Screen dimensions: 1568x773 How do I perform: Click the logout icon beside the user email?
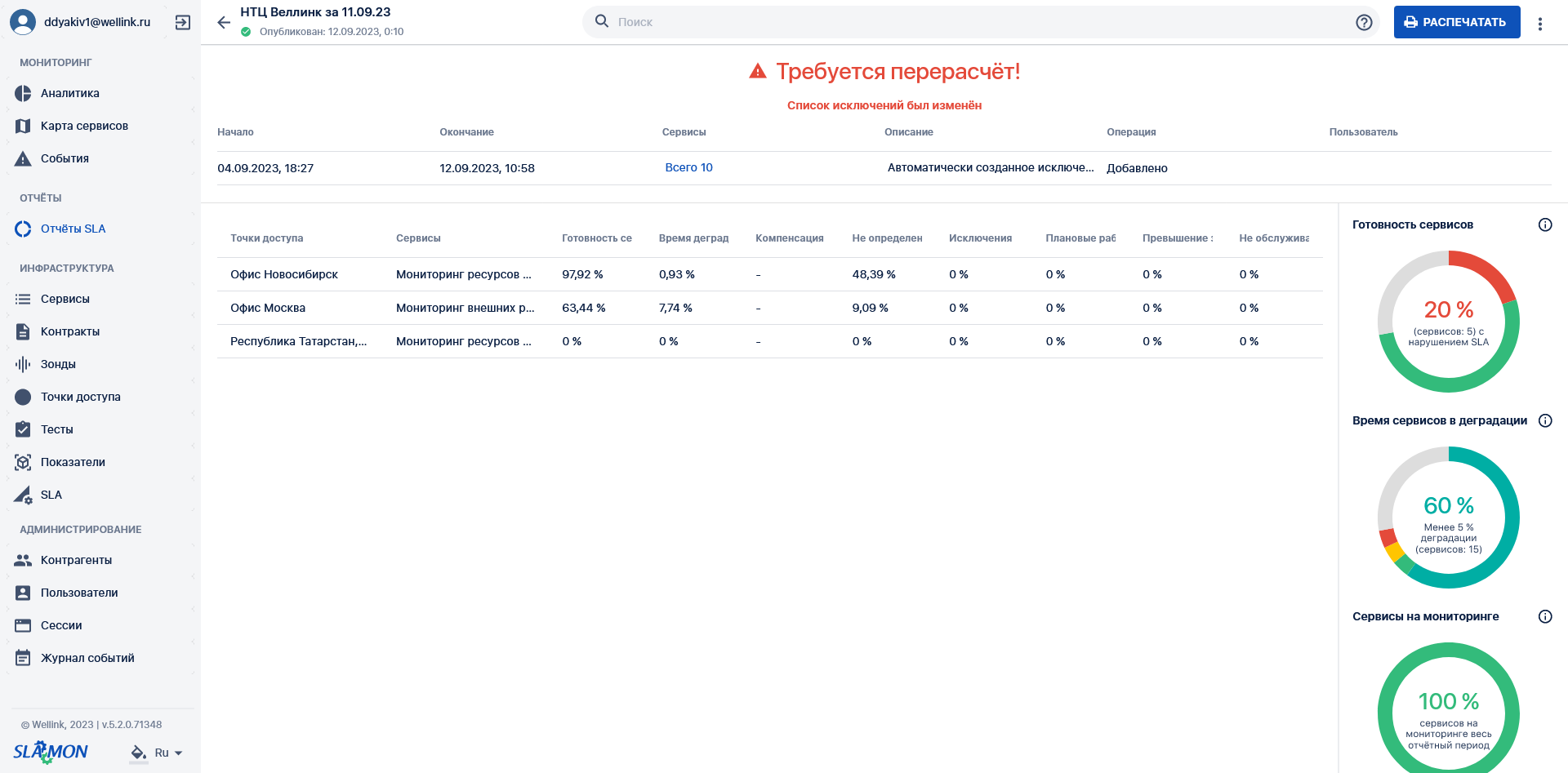click(x=183, y=22)
